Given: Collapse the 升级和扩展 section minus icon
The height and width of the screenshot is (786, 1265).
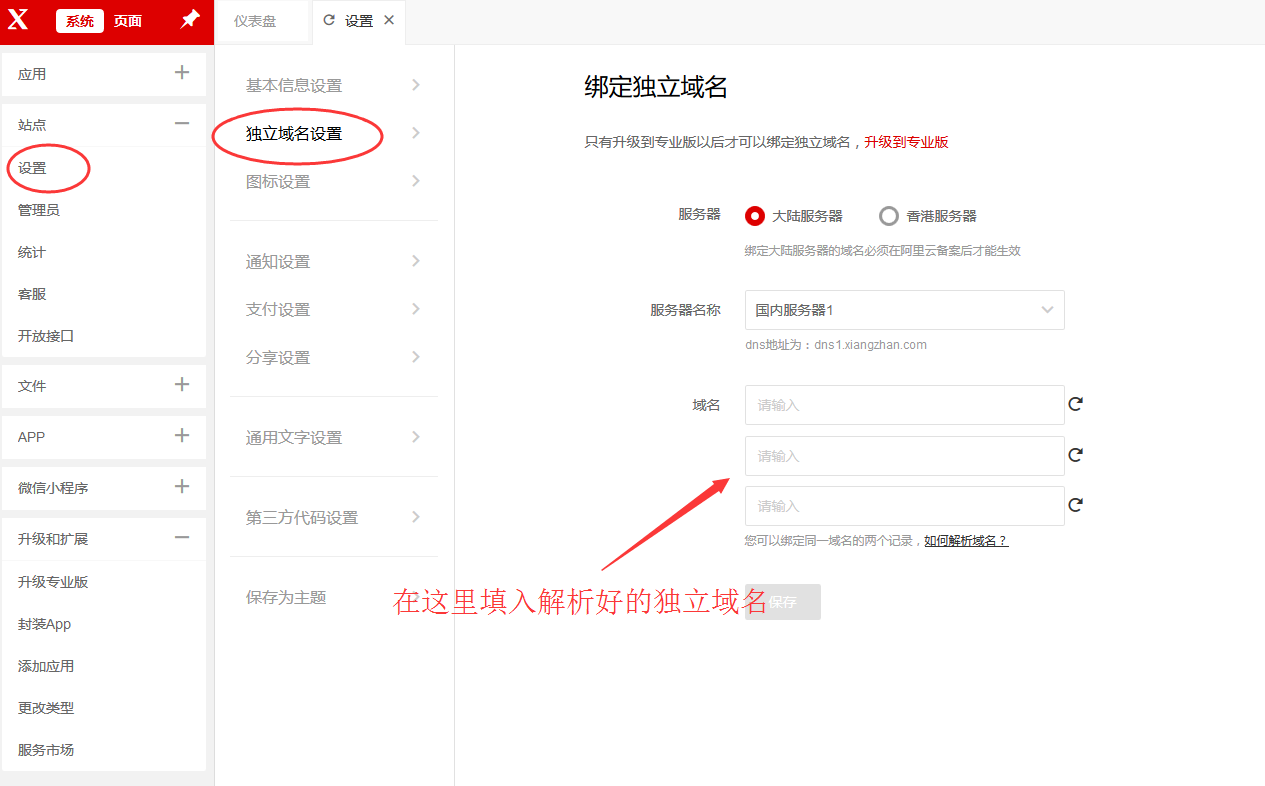Looking at the screenshot, I should point(182,537).
